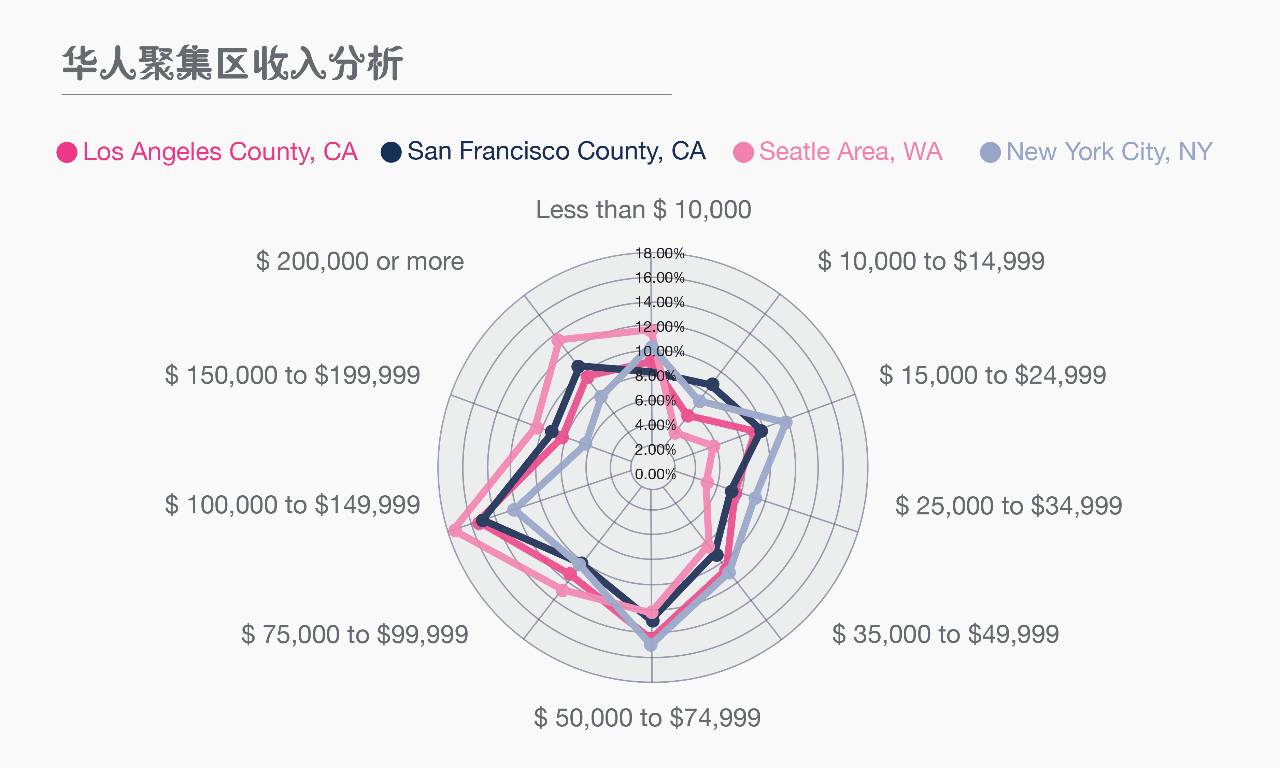Select the Los Angeles County, CA legend label
Screen dimensions: 1280x768
pos(220,152)
